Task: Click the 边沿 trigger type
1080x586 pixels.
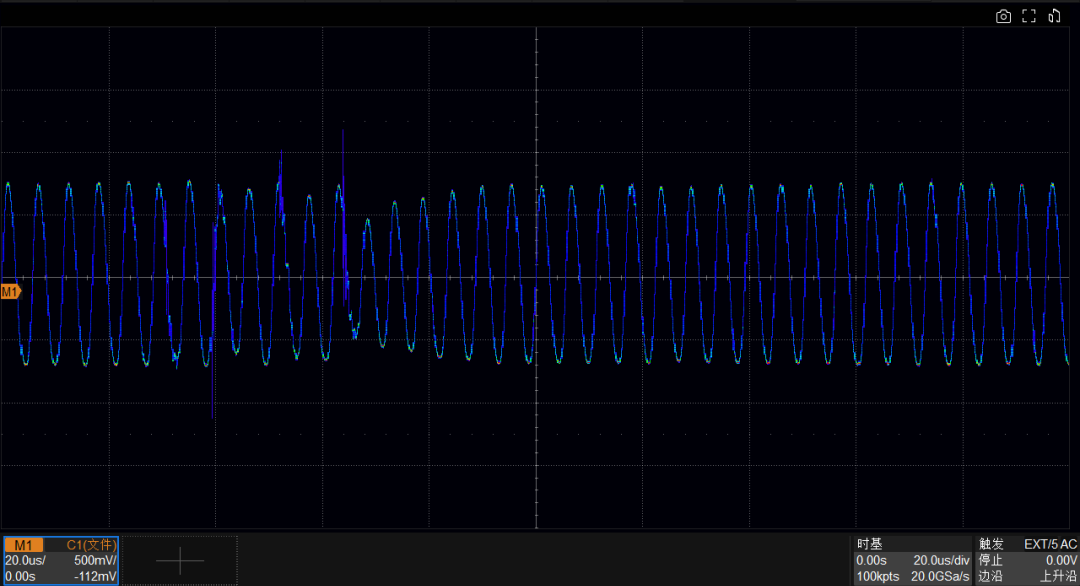Action: pyautogui.click(x=991, y=576)
